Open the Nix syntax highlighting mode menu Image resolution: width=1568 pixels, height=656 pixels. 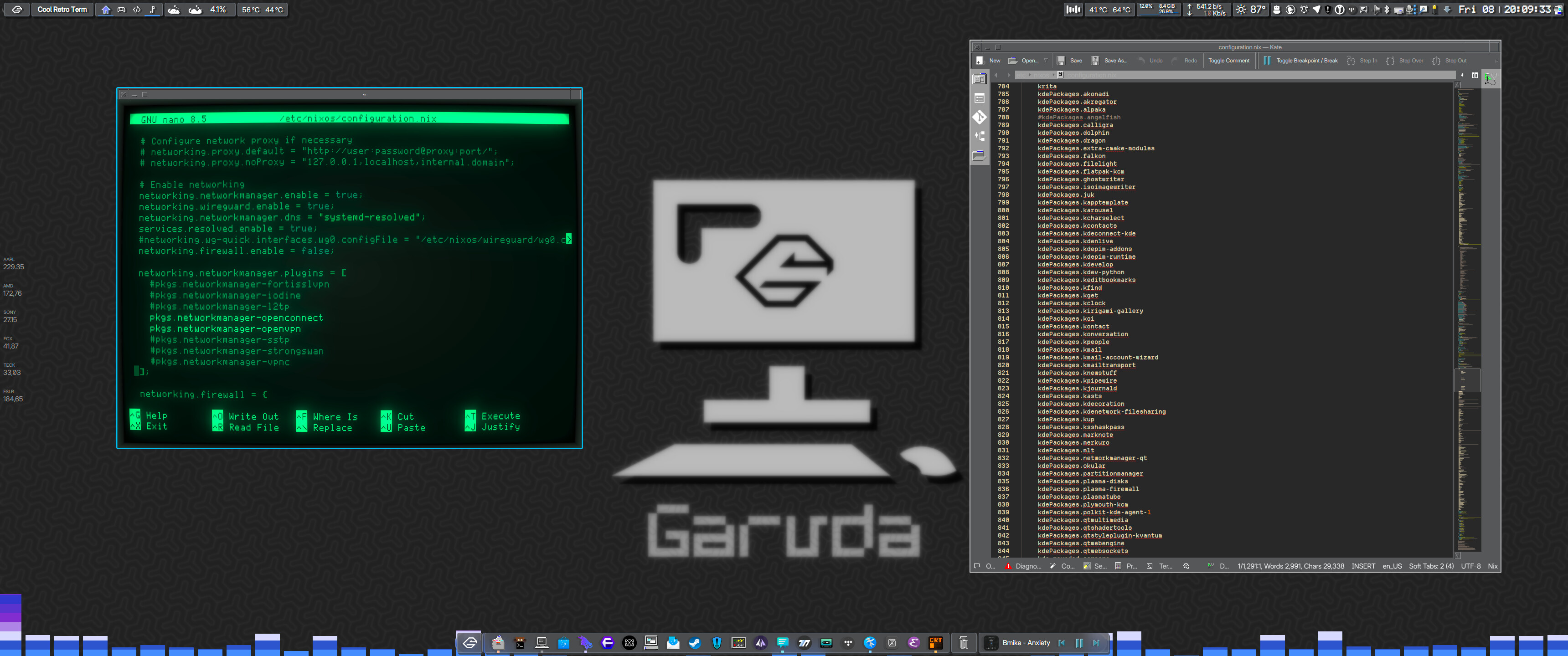point(1492,566)
